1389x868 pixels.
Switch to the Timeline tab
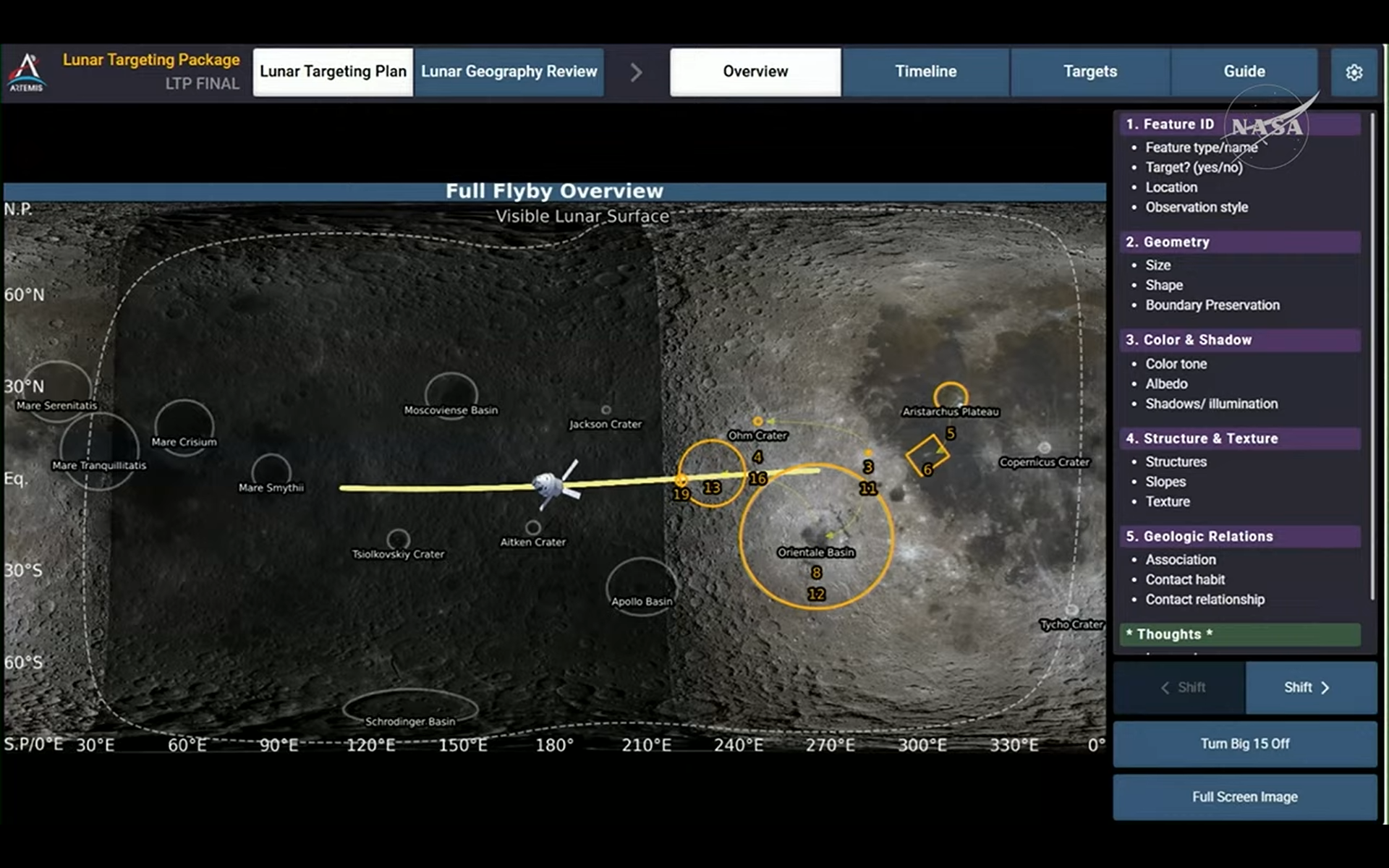pos(925,72)
